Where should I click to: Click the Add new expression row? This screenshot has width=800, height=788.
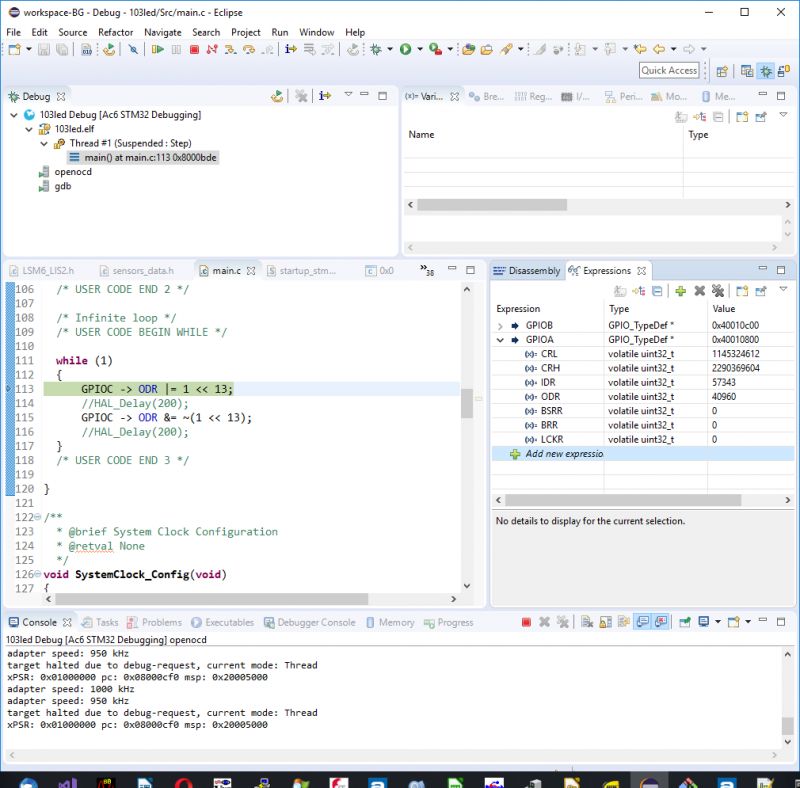[x=642, y=454]
